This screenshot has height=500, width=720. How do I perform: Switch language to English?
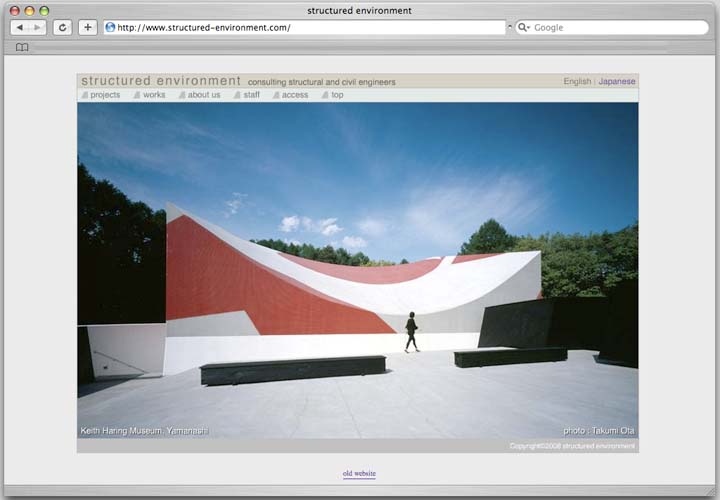click(x=577, y=81)
